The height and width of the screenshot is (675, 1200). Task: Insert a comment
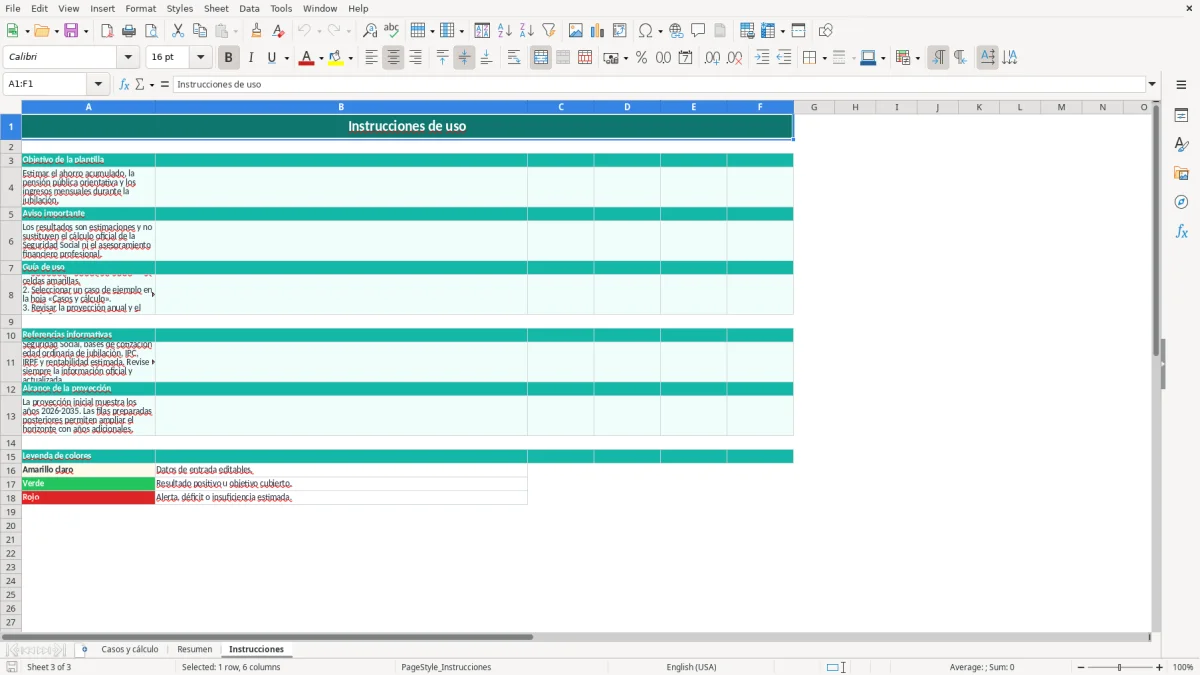pyautogui.click(x=698, y=31)
